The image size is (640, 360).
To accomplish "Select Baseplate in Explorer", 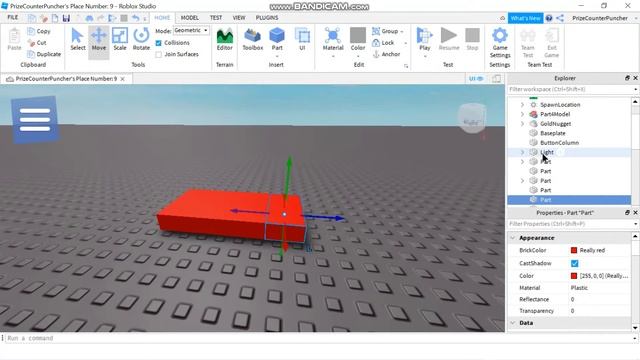I will (x=553, y=133).
